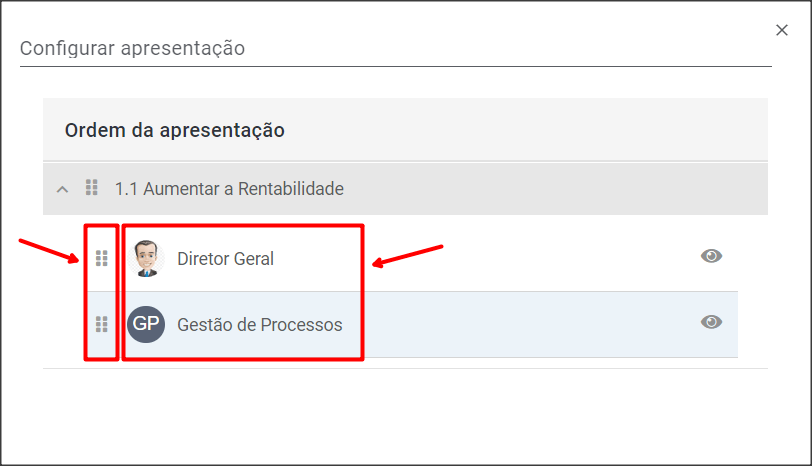This screenshot has width=812, height=466.
Task: Click the GP initials avatar circle
Action: (146, 324)
